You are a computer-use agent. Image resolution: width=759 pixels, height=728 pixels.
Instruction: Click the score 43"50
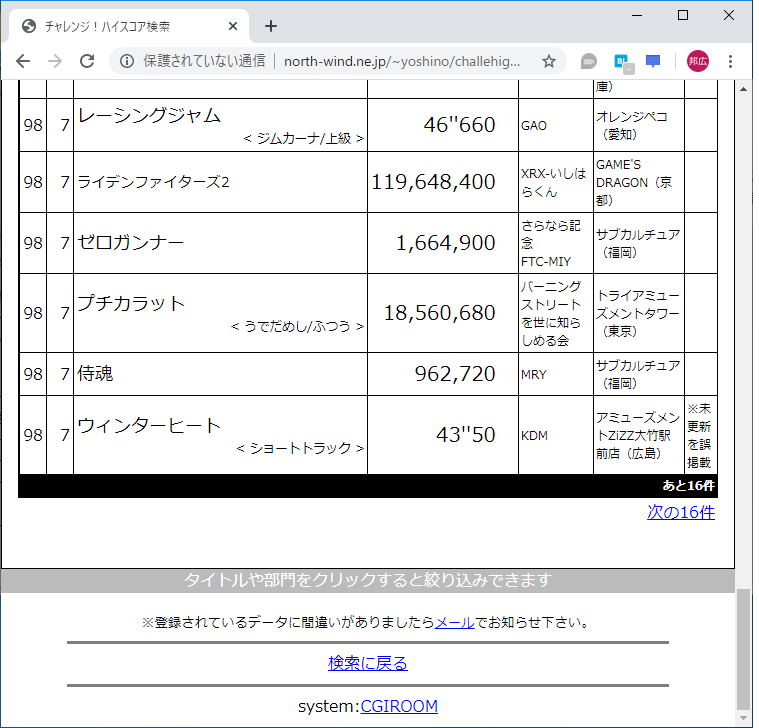pos(466,435)
